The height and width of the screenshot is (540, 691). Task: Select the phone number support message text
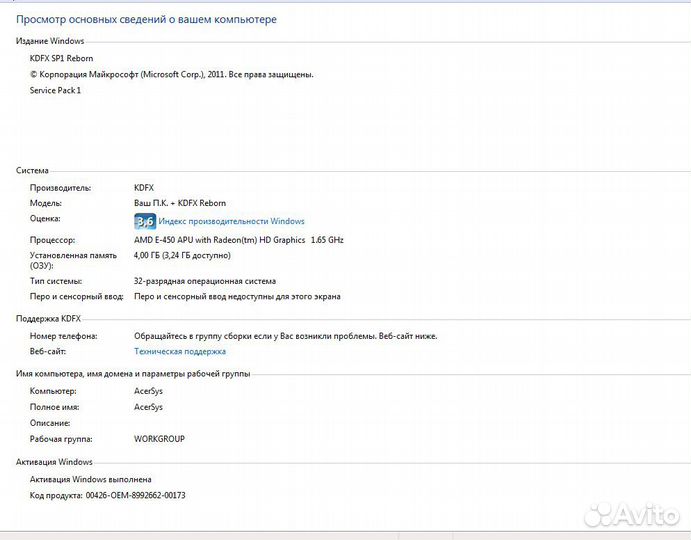[286, 336]
